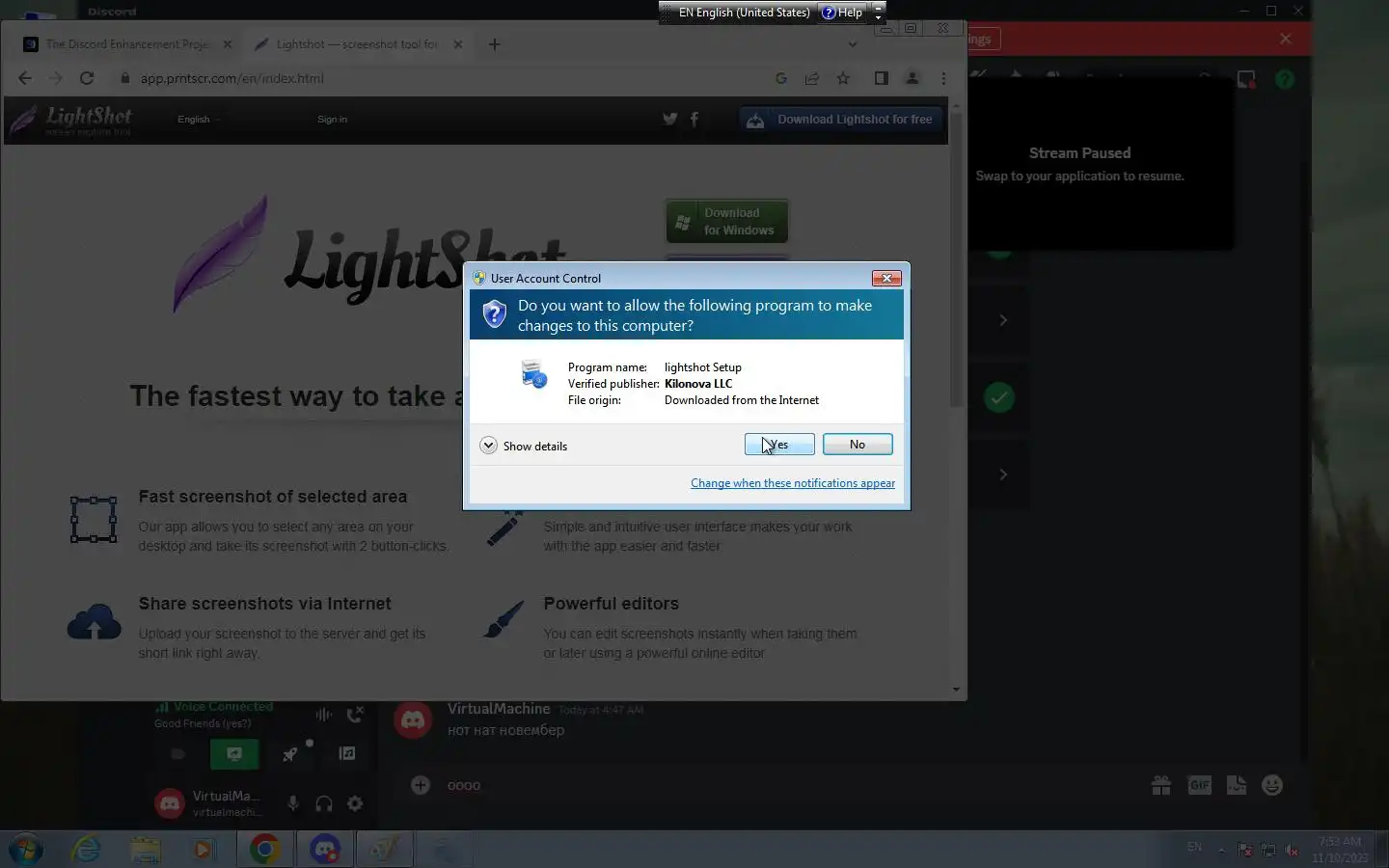Open Chrome three-dot menu
Image resolution: width=1389 pixels, height=868 pixels.
(943, 78)
